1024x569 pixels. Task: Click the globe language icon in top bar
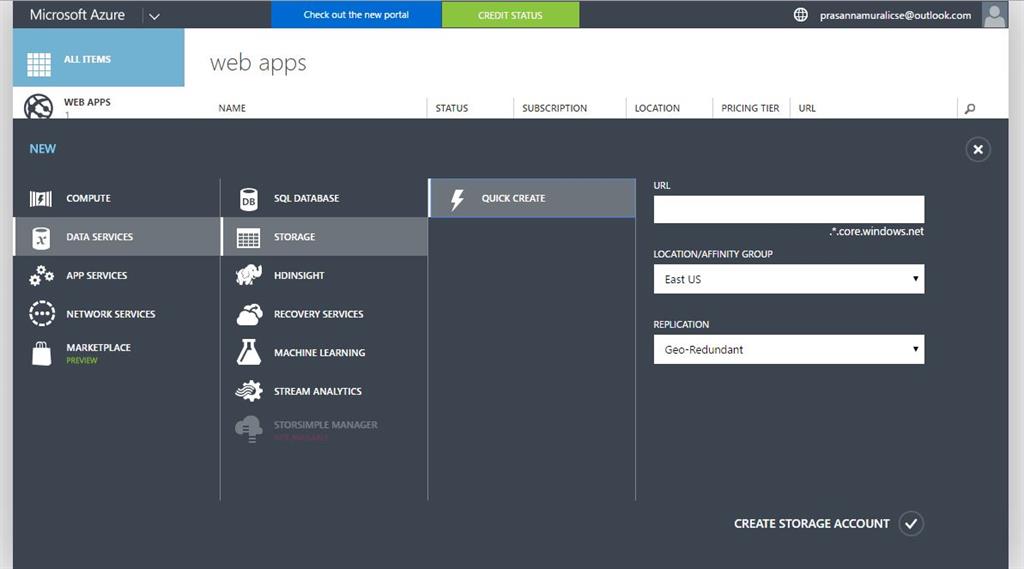pos(801,14)
